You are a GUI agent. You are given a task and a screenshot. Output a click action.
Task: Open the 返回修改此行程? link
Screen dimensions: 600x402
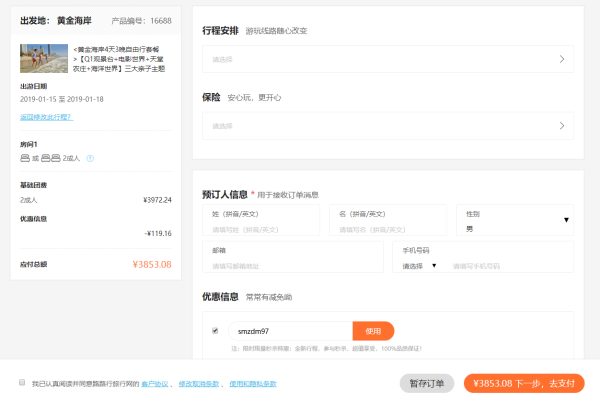tap(46, 117)
